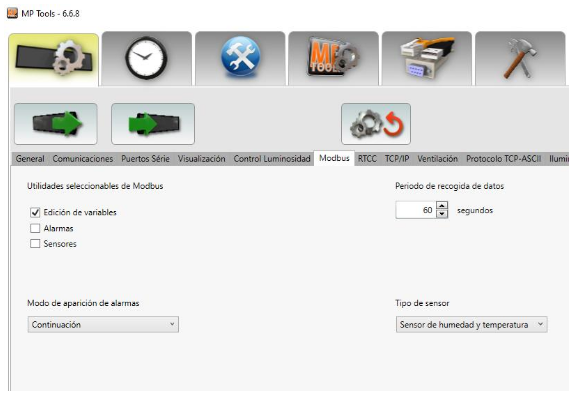Viewport: 578px width, 393px height.
Task: Reset configuration with gears and red arrow
Action: click(x=376, y=124)
